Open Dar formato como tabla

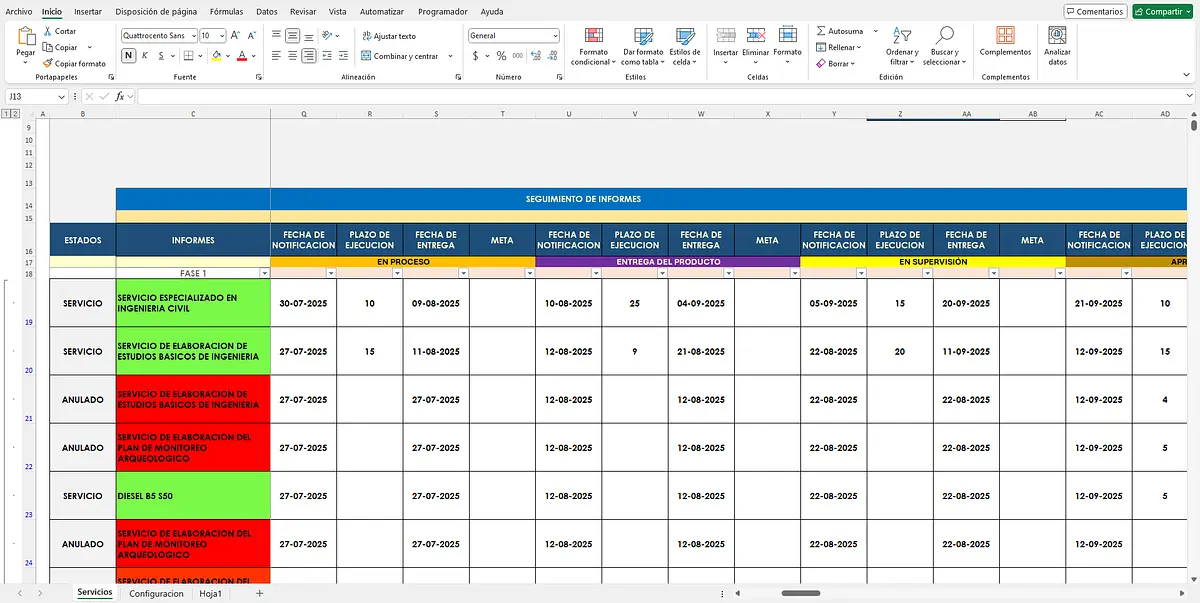[642, 47]
